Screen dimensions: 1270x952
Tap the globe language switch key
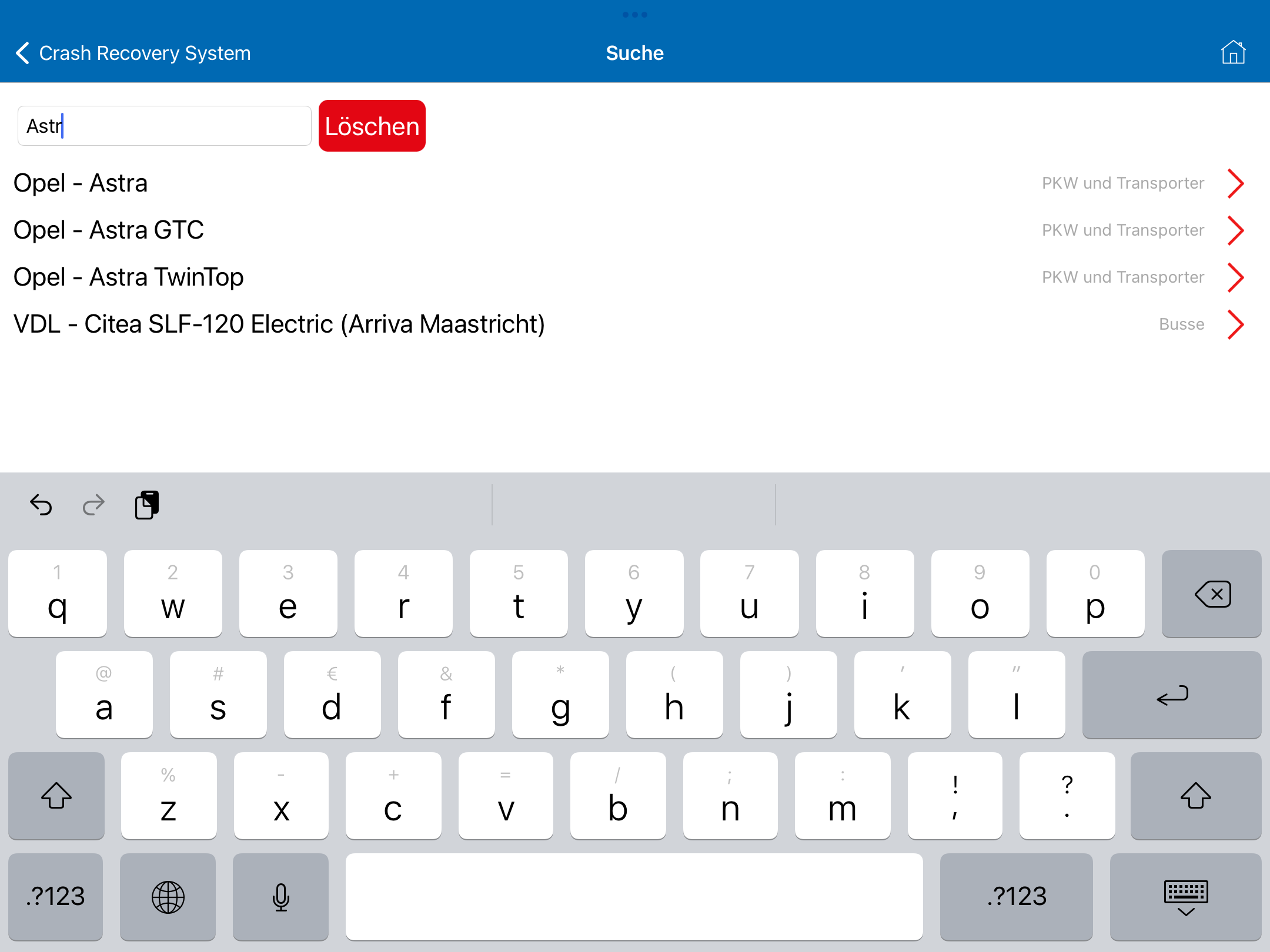coord(168,897)
